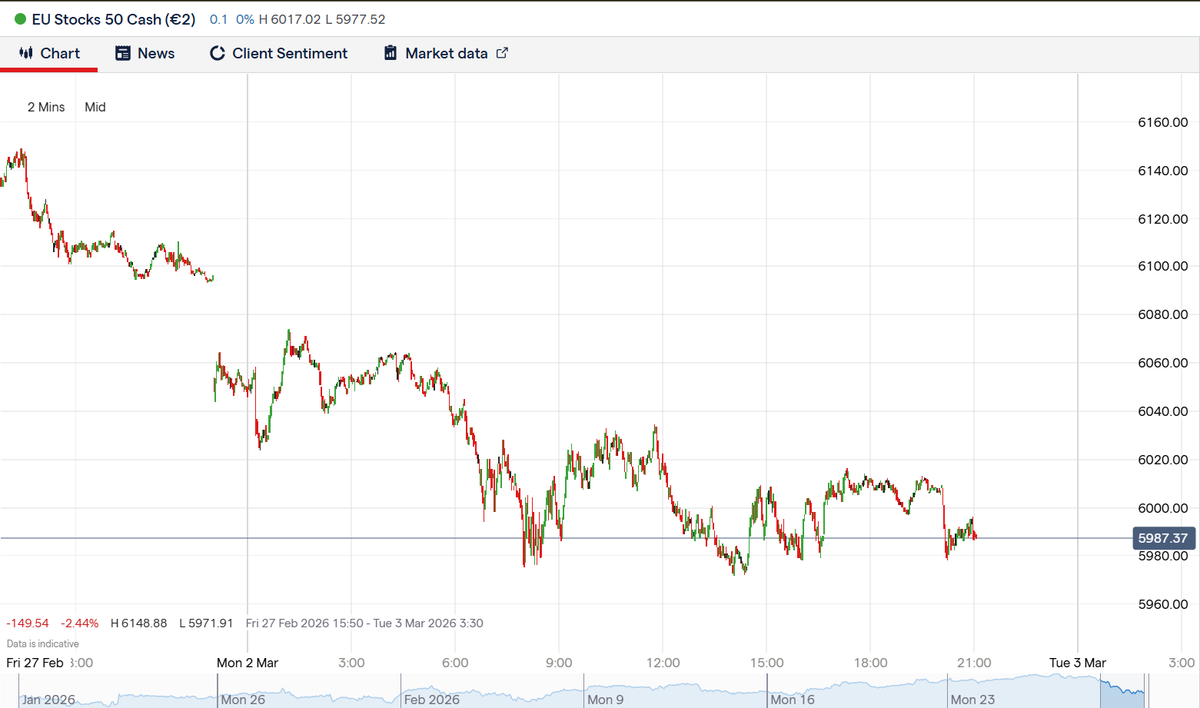Click the green market-status dot
Viewport: 1200px width, 708px height.
click(x=18, y=18)
